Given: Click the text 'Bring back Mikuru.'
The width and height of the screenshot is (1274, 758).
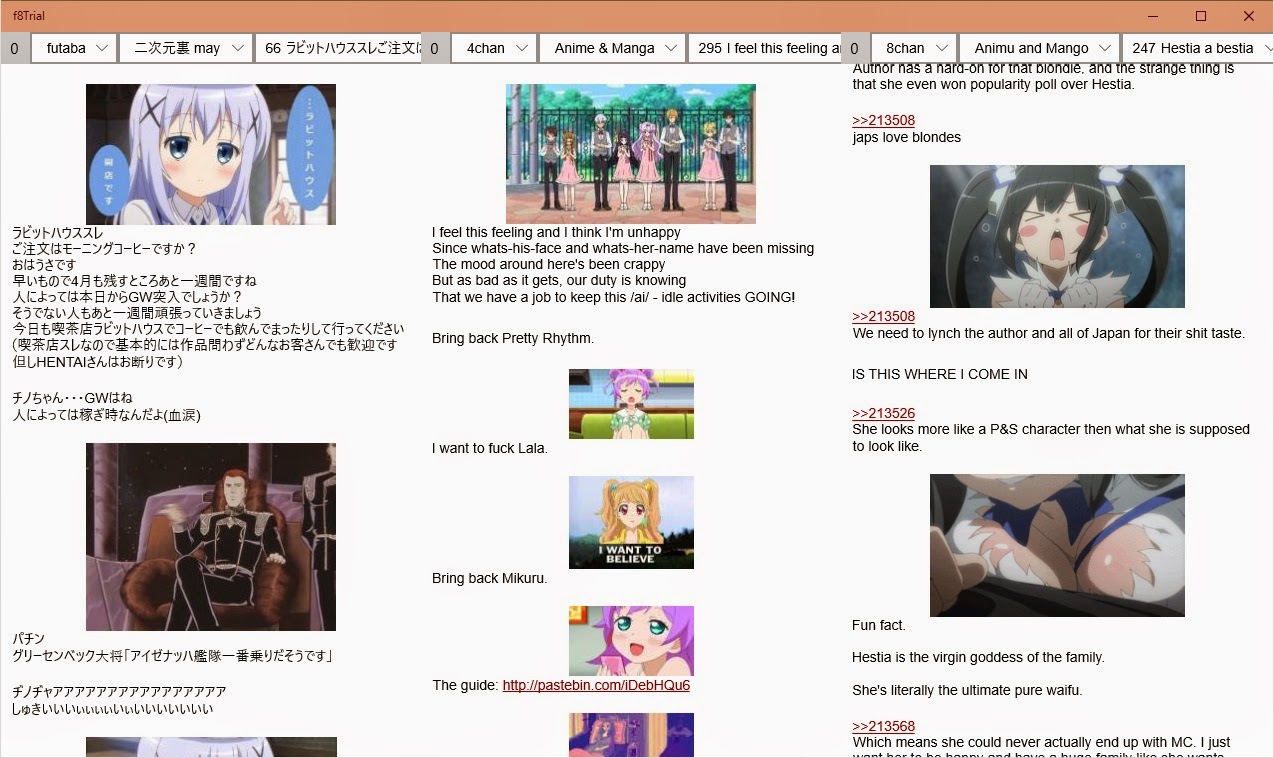Looking at the screenshot, I should point(490,578).
